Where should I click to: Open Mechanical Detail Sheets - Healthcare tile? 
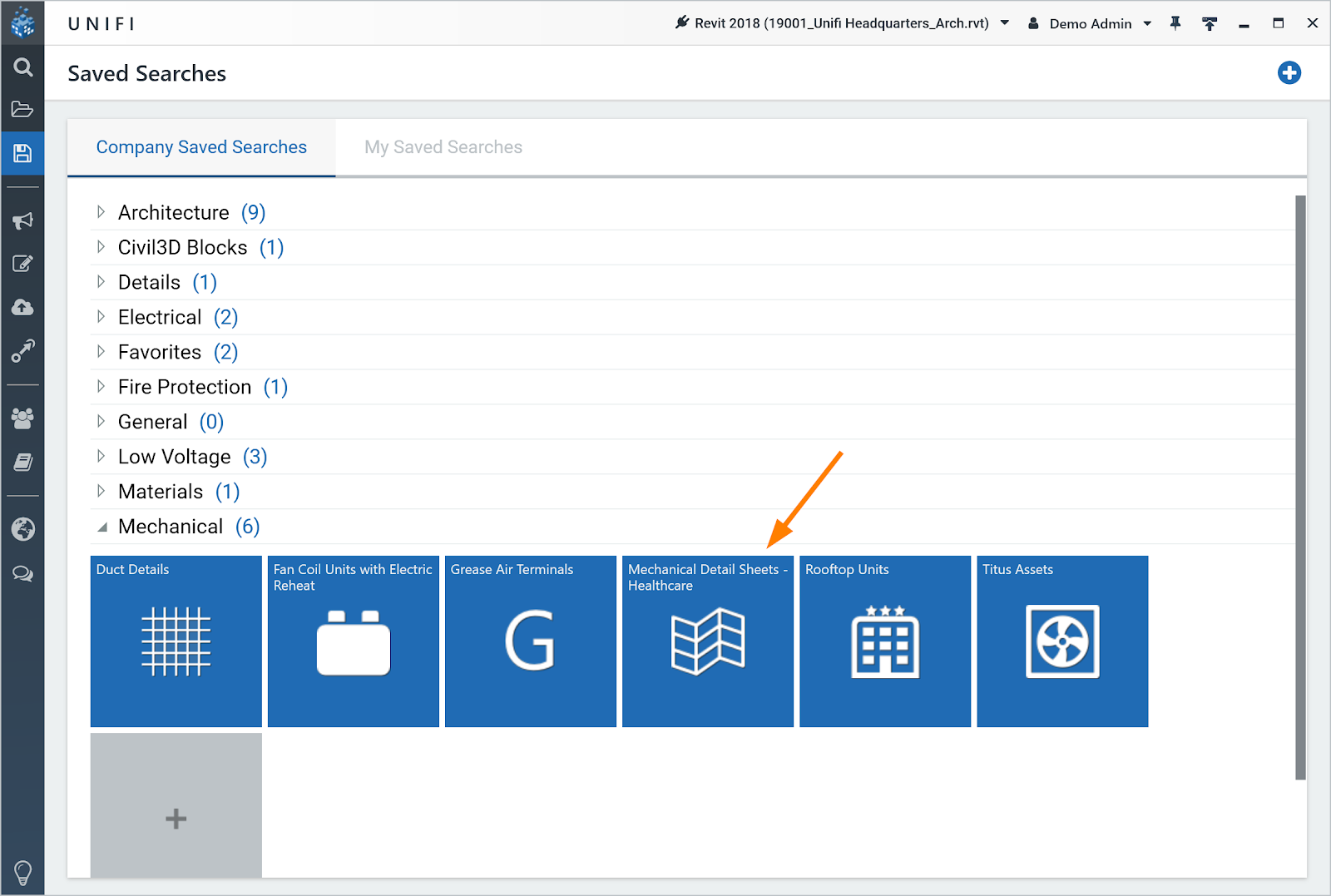click(708, 641)
